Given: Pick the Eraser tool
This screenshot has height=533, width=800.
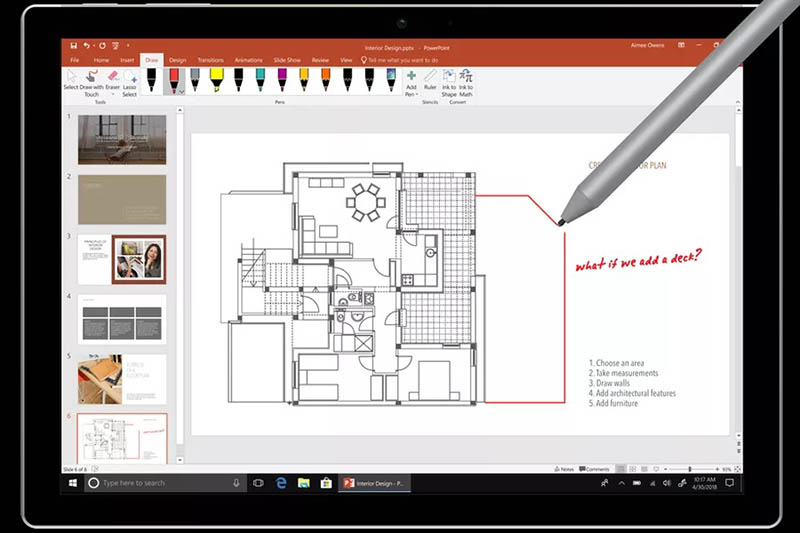Looking at the screenshot, I should click(113, 81).
